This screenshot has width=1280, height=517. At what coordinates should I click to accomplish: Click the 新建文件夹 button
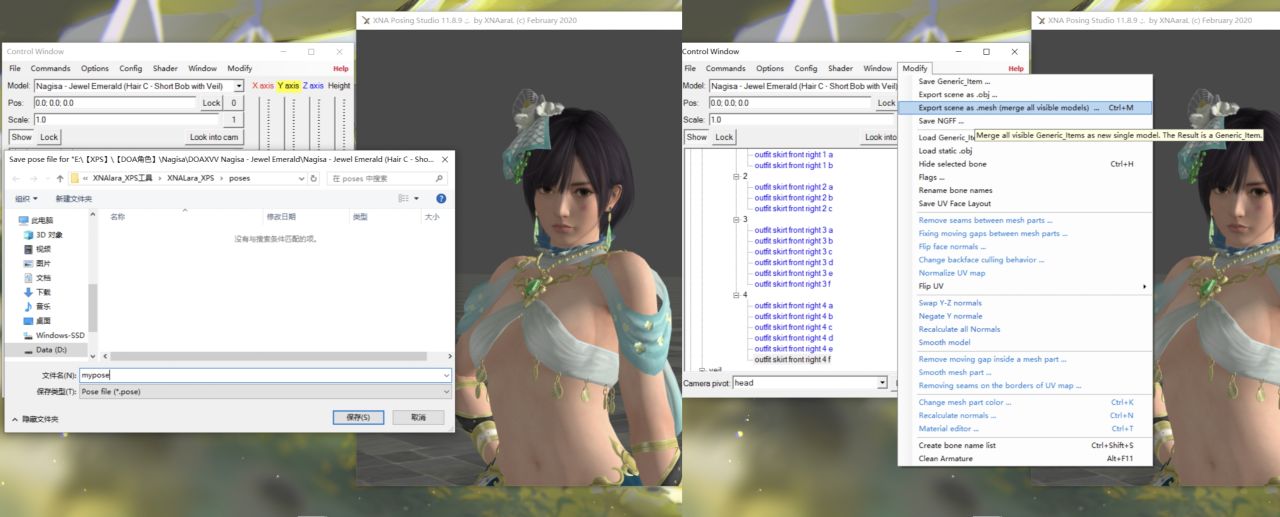click(73, 198)
